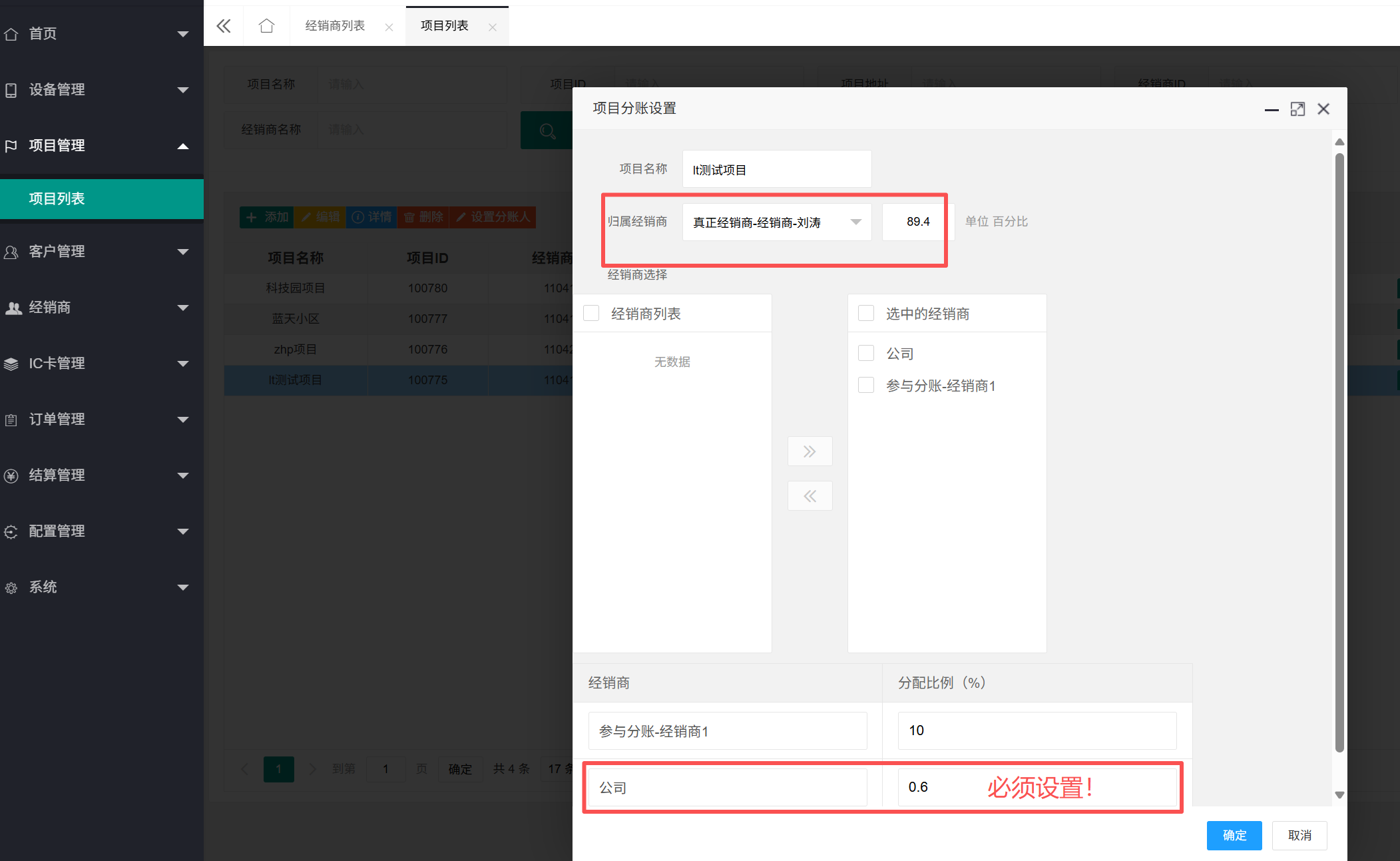
Task: Click the dialog vertical scrollbar thumb
Action: [x=1339, y=453]
